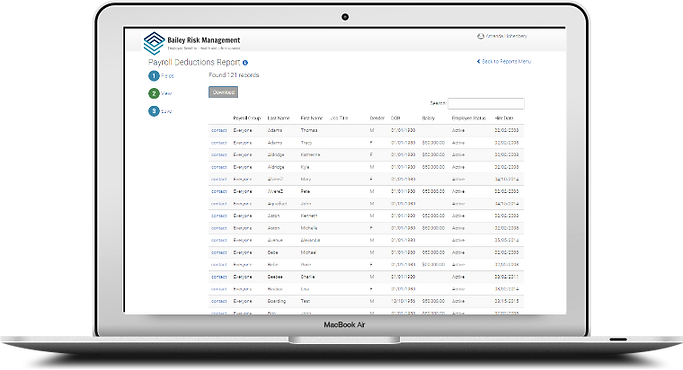Click the Download button
This screenshot has height=370, width=683.
point(223,92)
